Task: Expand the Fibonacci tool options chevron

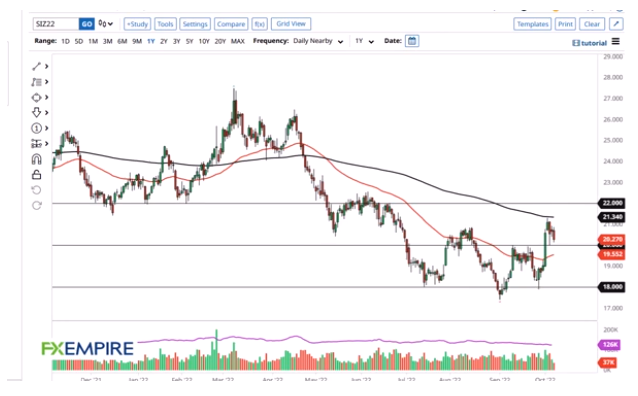Action: 47,82
